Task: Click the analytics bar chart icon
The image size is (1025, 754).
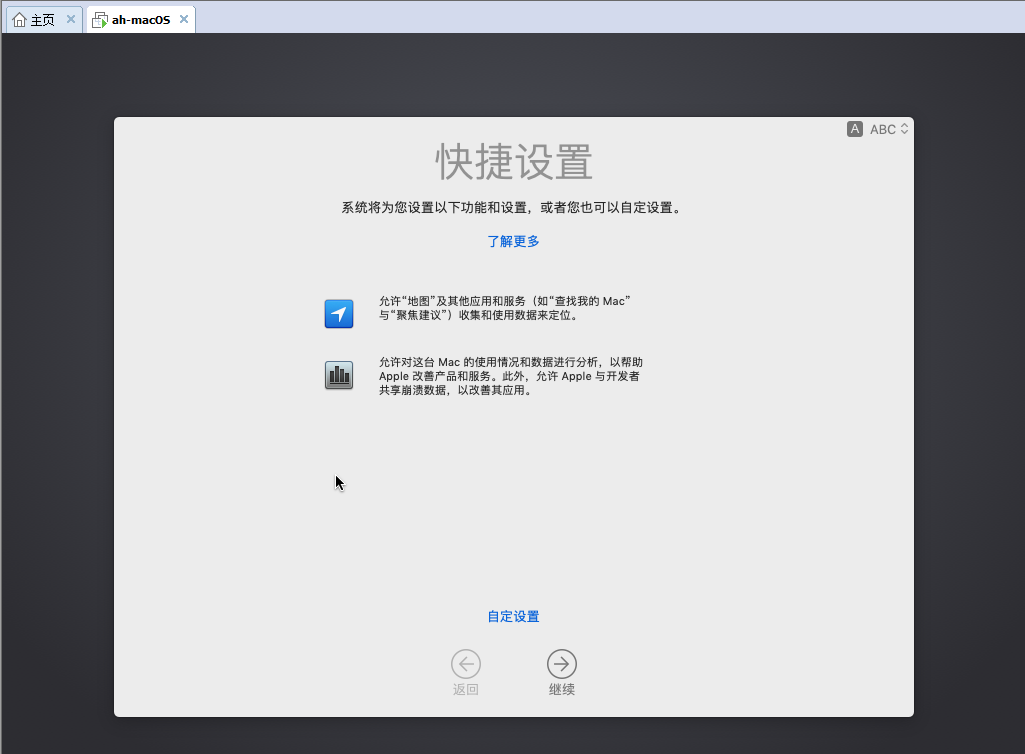Action: coord(339,375)
